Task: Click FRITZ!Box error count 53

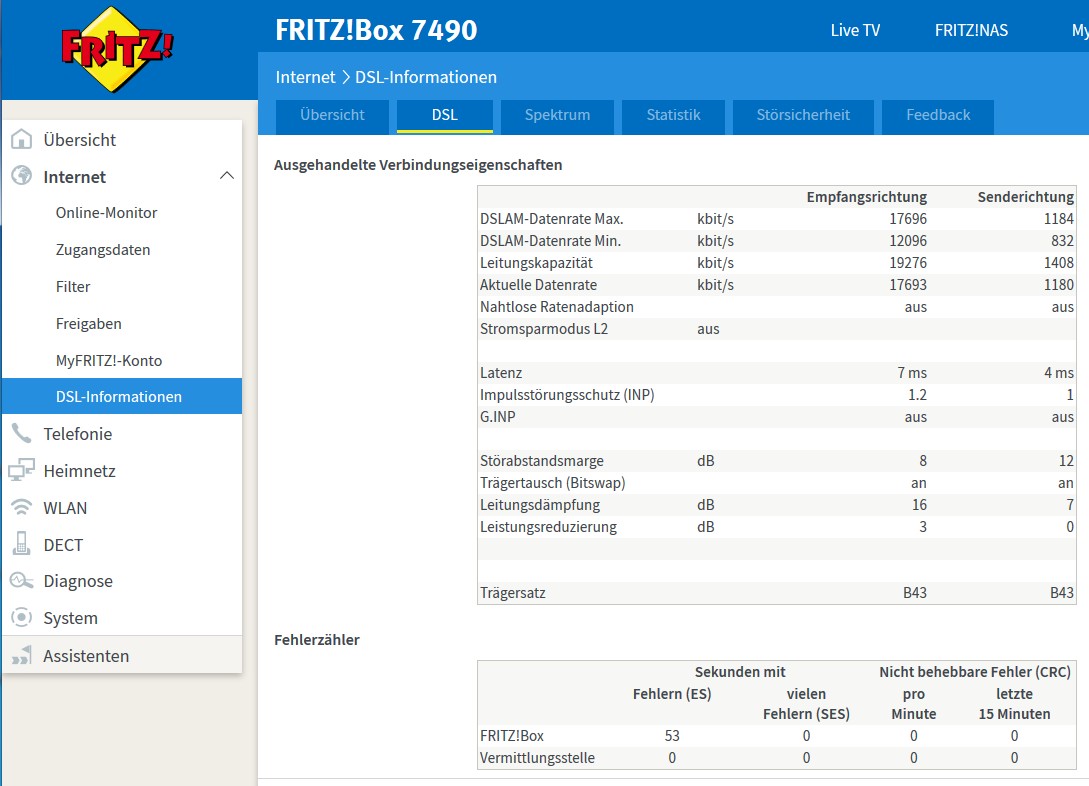Action: tap(672, 736)
